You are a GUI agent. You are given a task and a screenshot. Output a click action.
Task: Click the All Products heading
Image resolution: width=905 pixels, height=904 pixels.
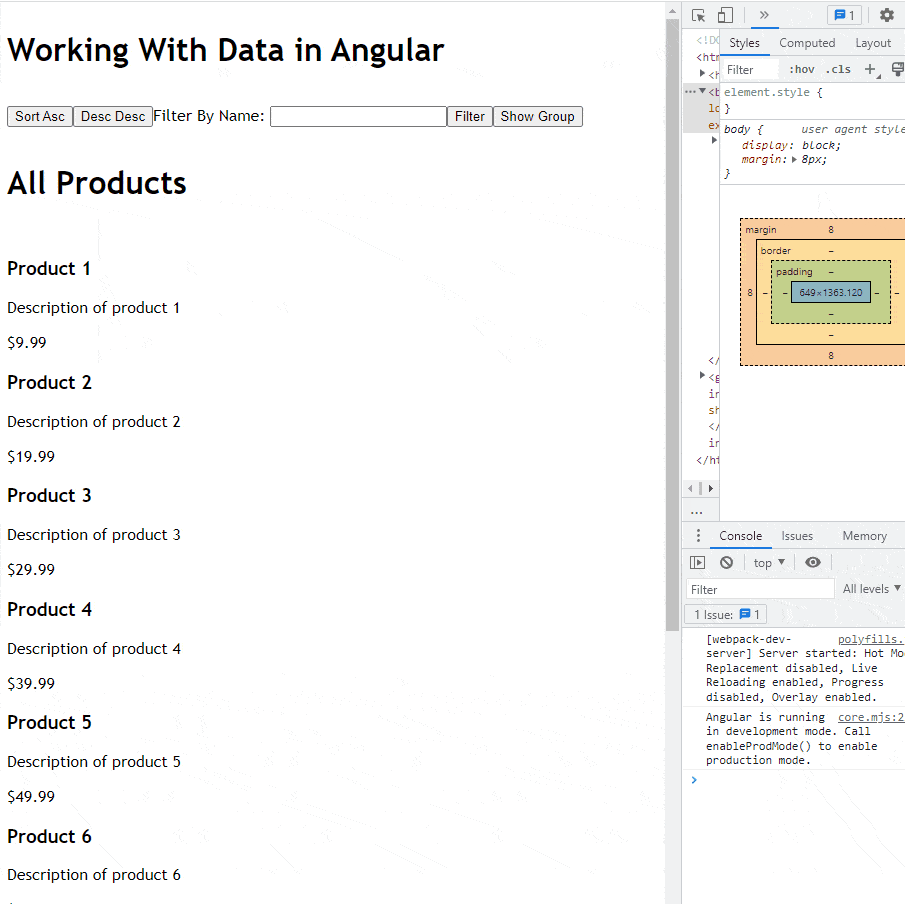tap(96, 184)
